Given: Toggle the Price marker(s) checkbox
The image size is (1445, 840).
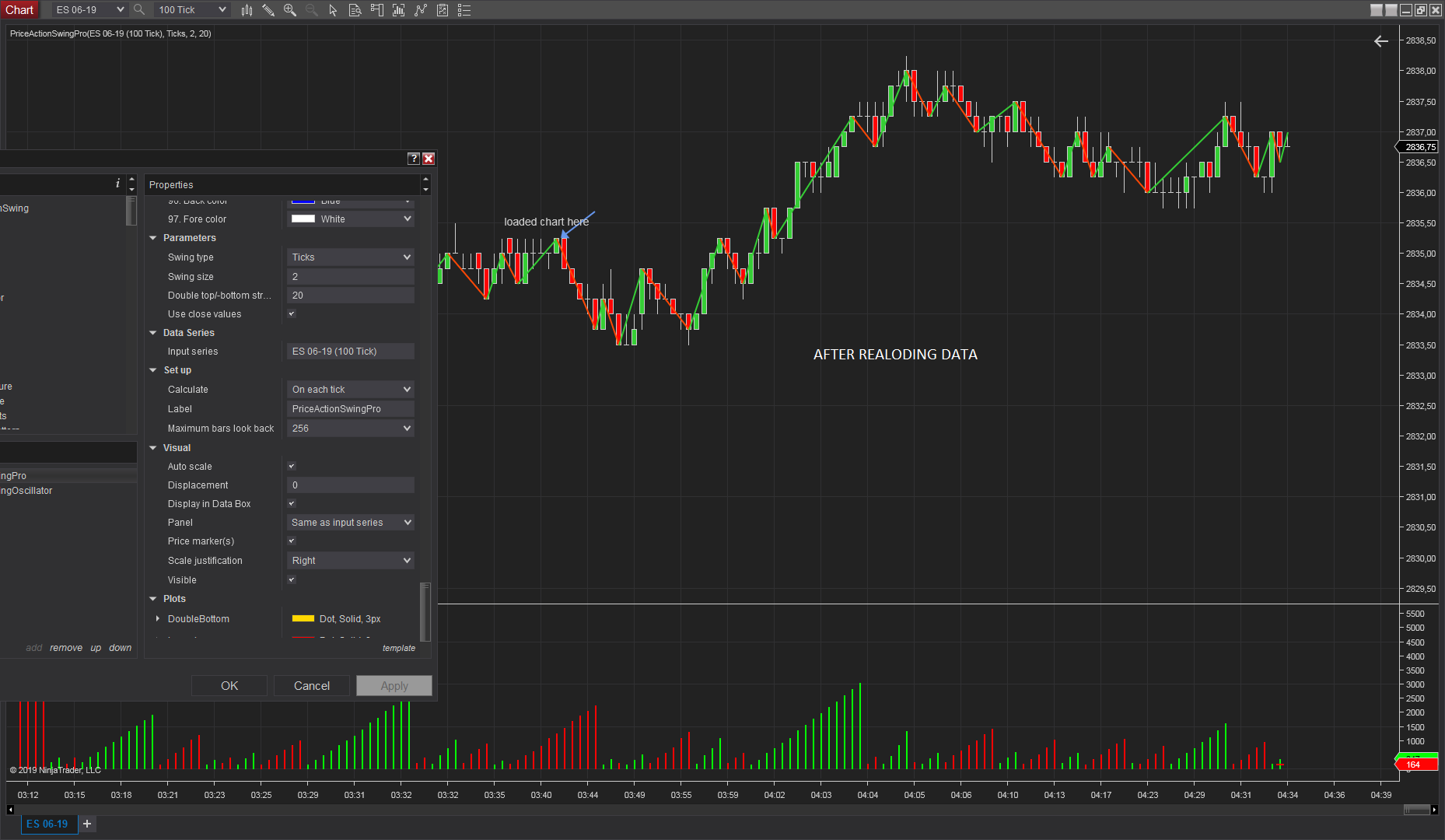Looking at the screenshot, I should click(292, 541).
